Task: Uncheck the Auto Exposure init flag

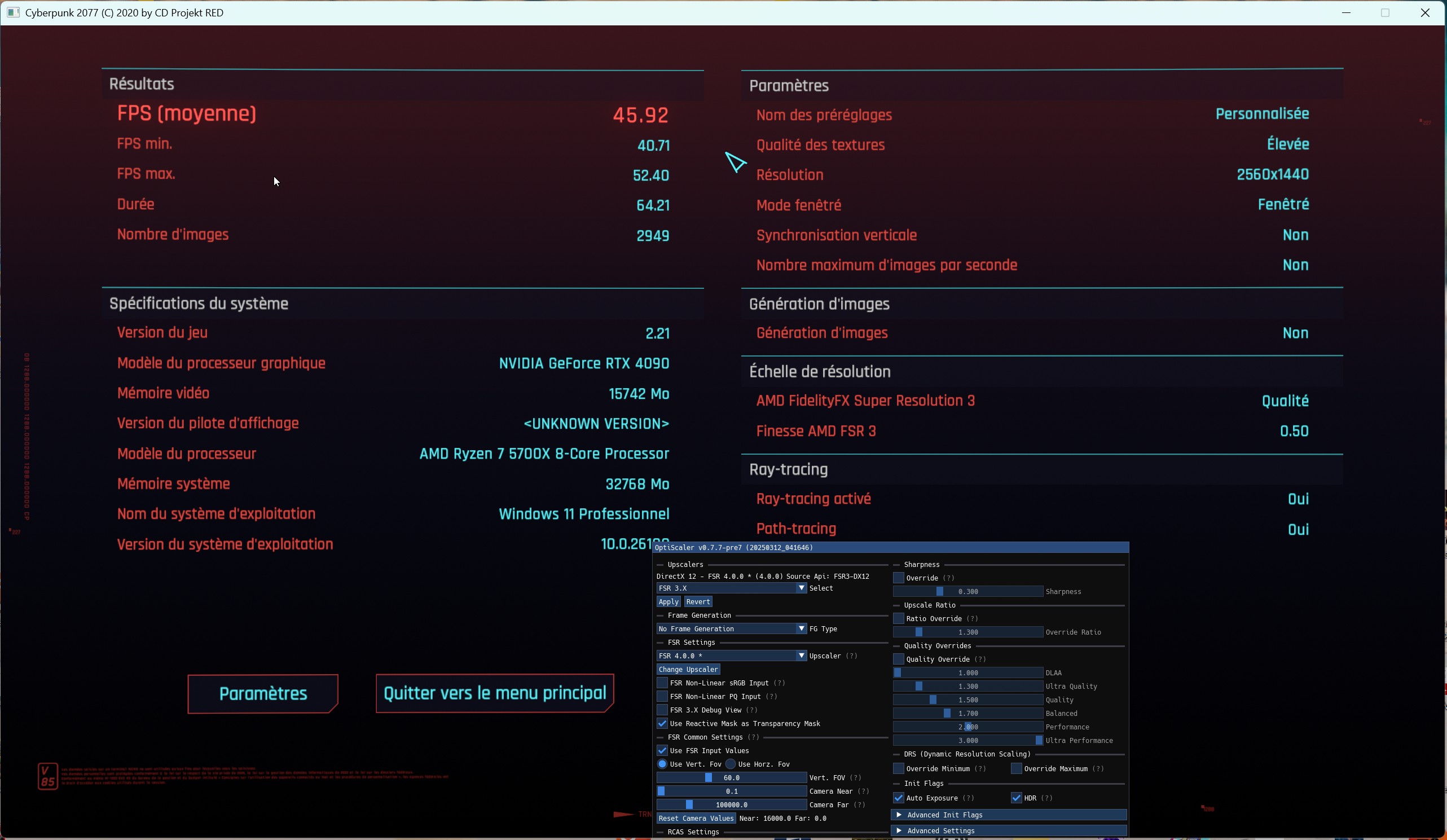Action: pyautogui.click(x=899, y=798)
